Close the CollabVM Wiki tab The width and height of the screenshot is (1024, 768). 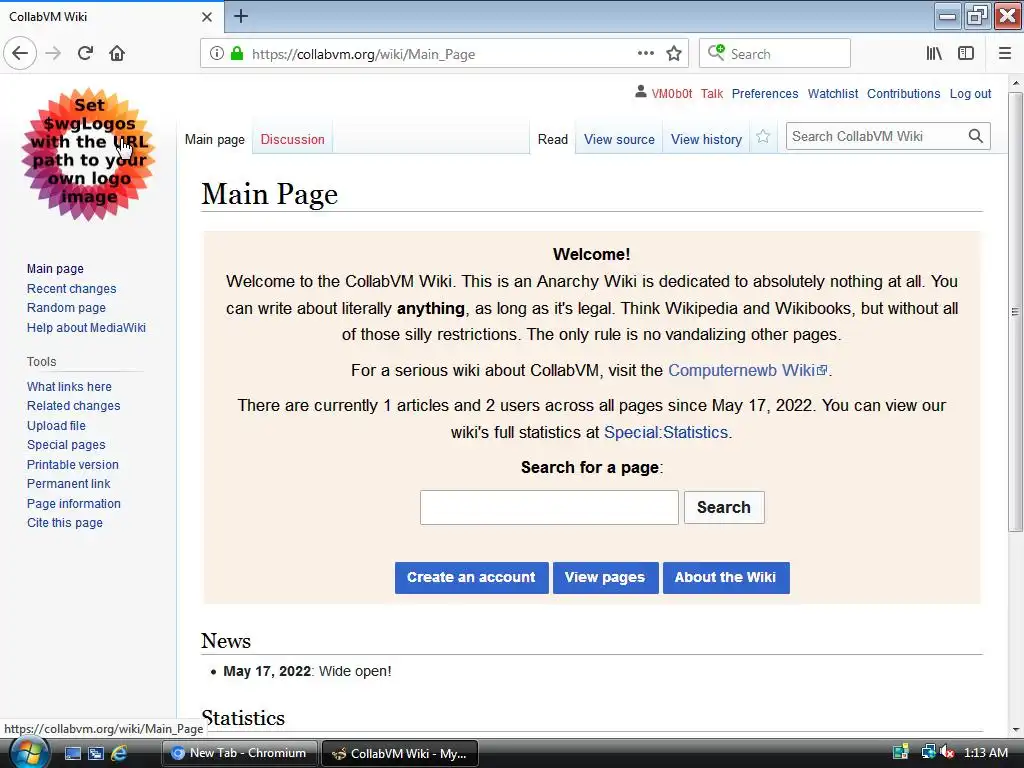tap(207, 17)
